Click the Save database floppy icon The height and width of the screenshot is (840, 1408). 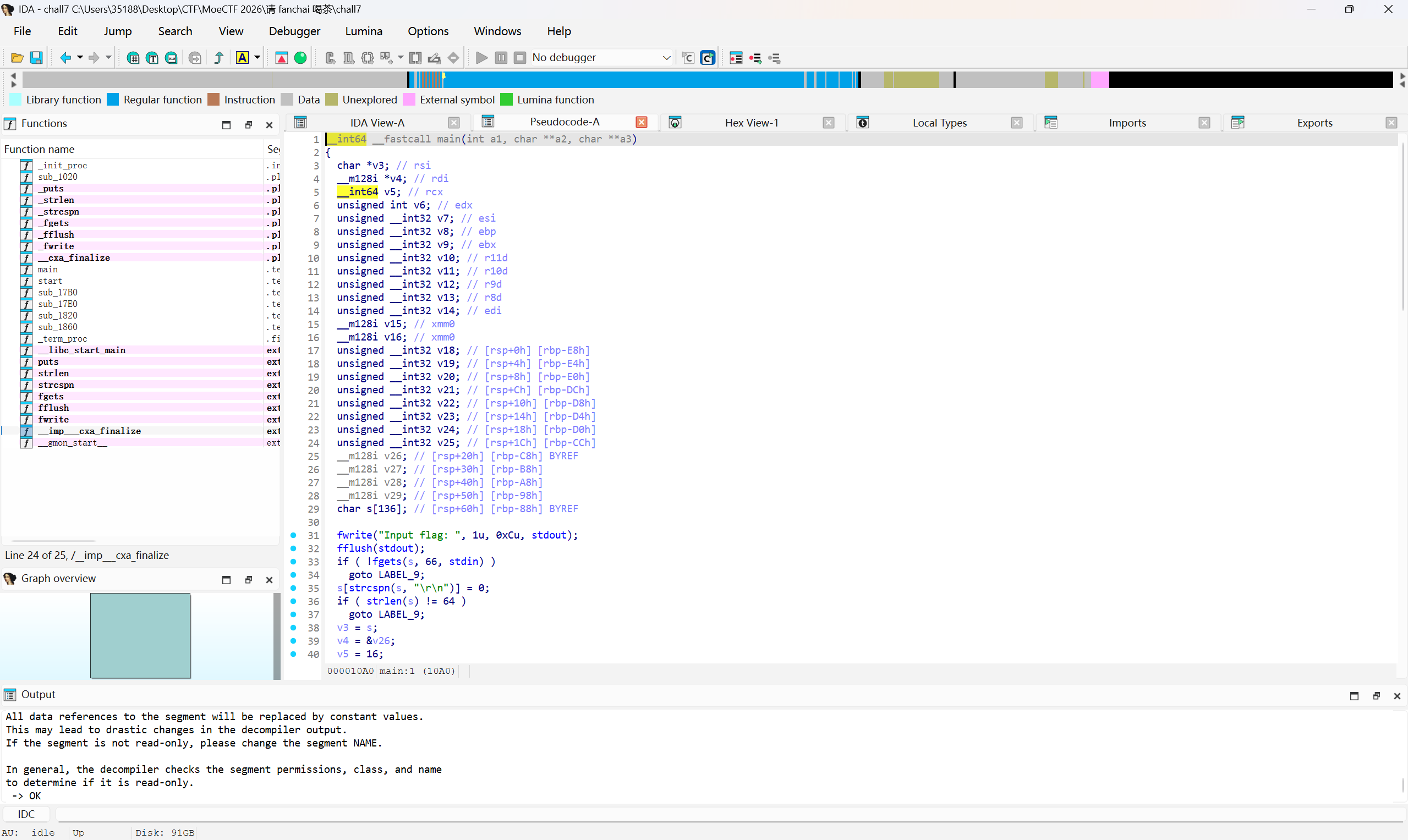pyautogui.click(x=36, y=58)
